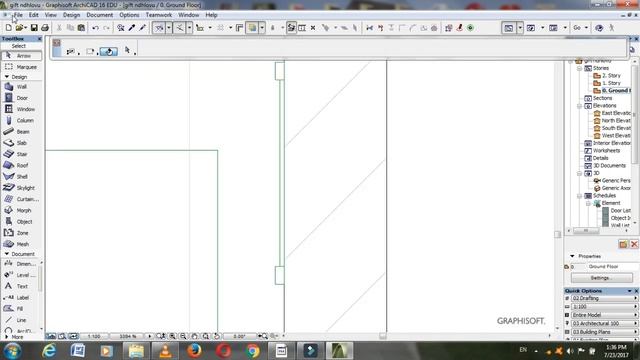Viewport: 640px width, 360px height.
Task: Open the 03 Architectural 100 dropdown
Action: point(604,323)
